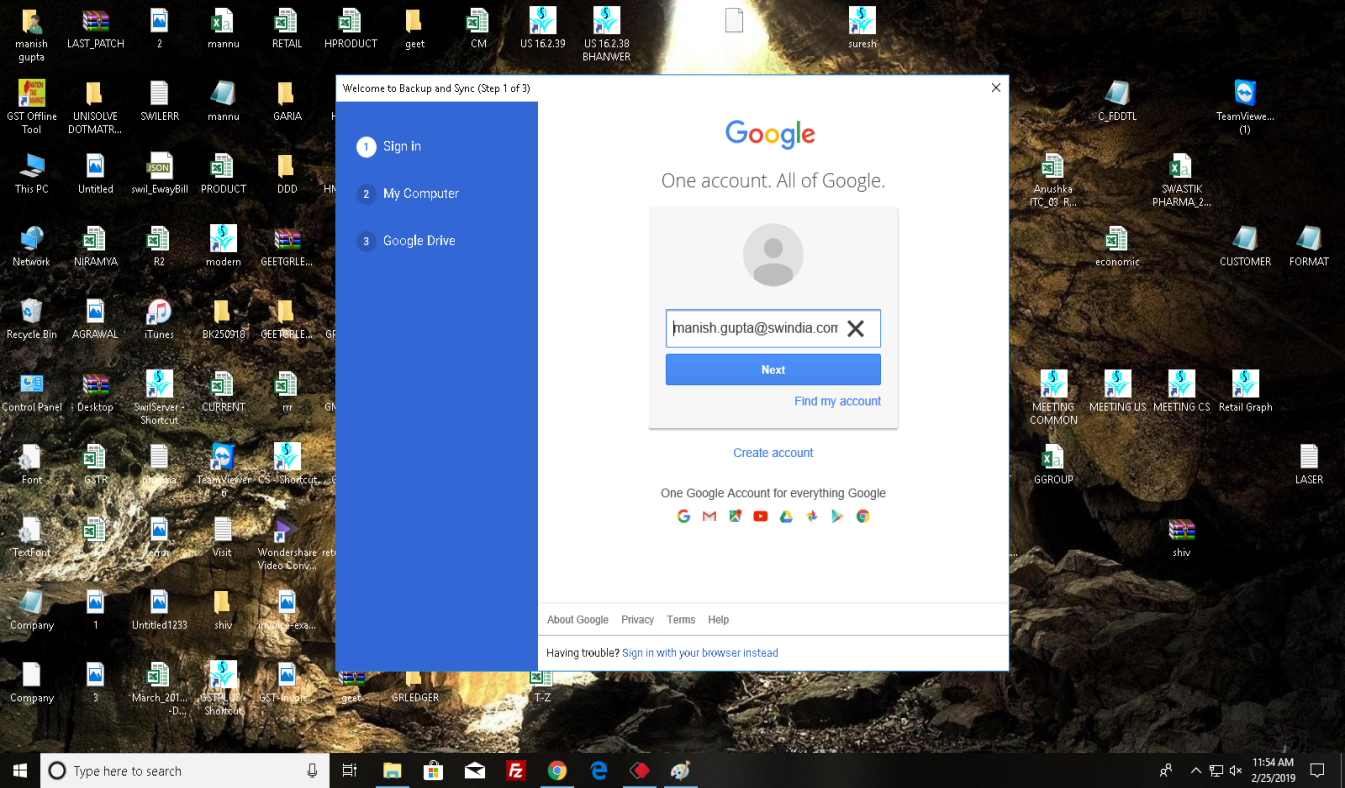The image size is (1345, 788).
Task: Select the CURRENT Excel file icon
Action: point(223,392)
